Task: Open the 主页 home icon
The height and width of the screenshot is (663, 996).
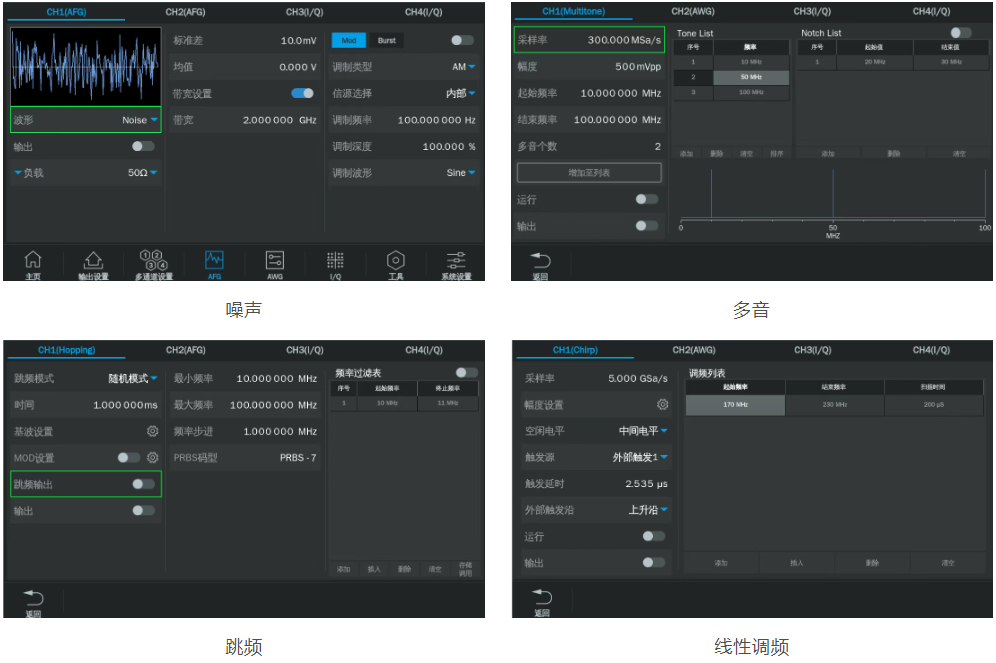Action: [x=33, y=263]
